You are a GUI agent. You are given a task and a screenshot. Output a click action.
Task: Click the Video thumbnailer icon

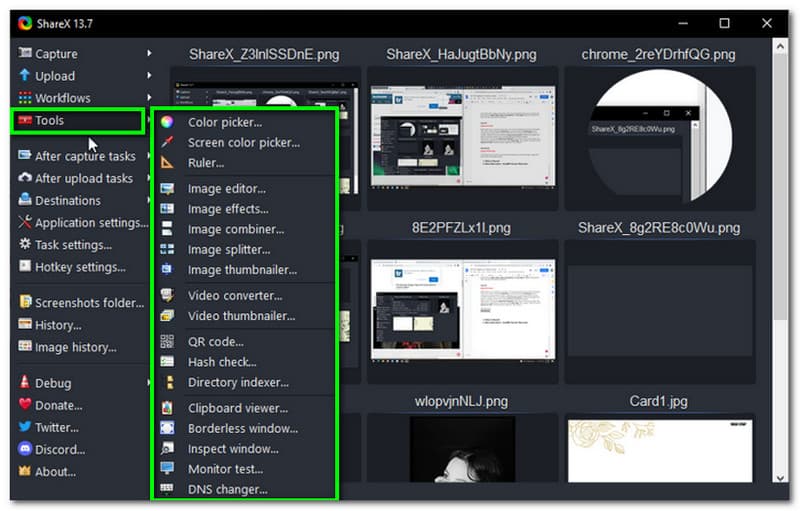click(x=167, y=316)
